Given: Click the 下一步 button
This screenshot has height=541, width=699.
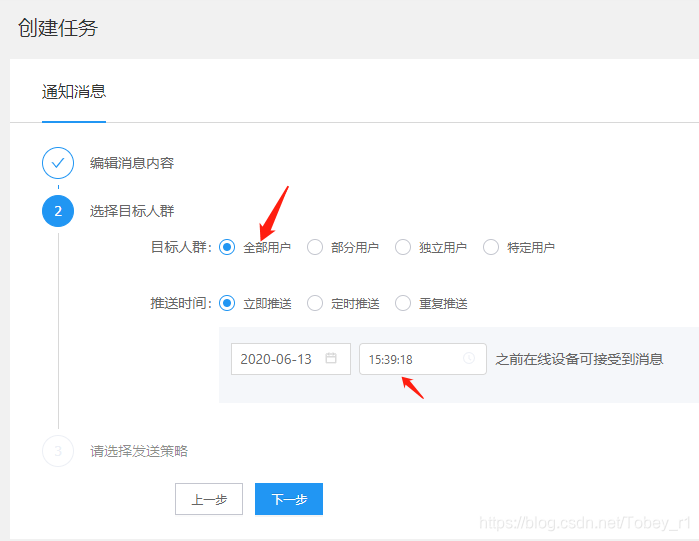Looking at the screenshot, I should tap(289, 499).
